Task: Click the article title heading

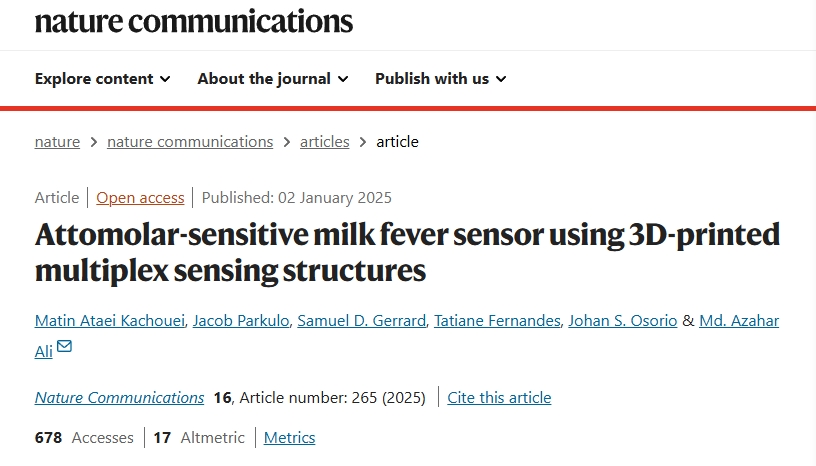Action: point(407,252)
